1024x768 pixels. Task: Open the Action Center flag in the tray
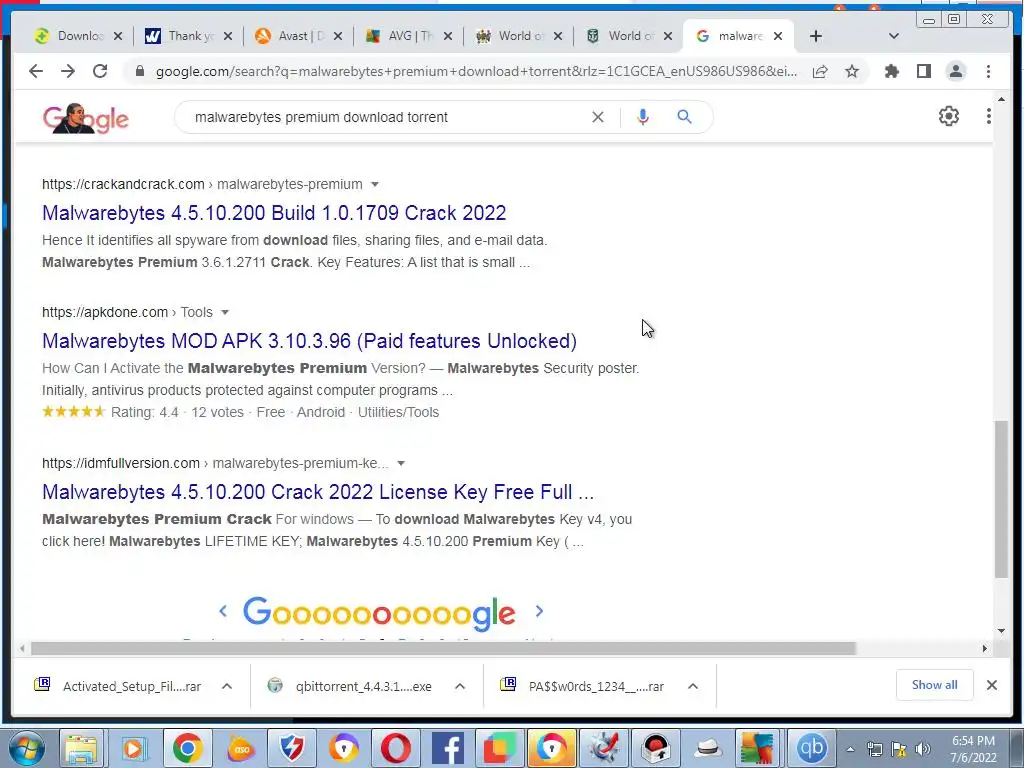coord(899,748)
